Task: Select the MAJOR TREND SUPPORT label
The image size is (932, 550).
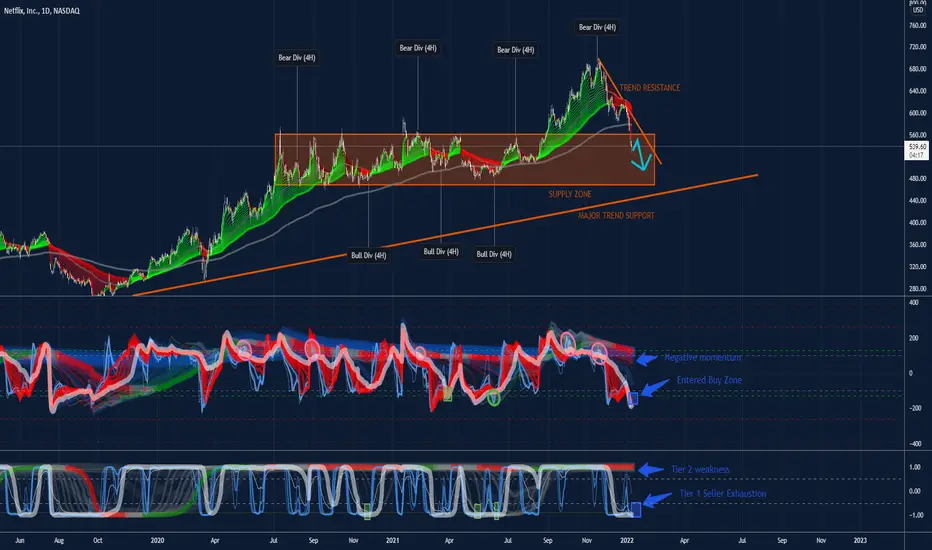Action: click(616, 215)
